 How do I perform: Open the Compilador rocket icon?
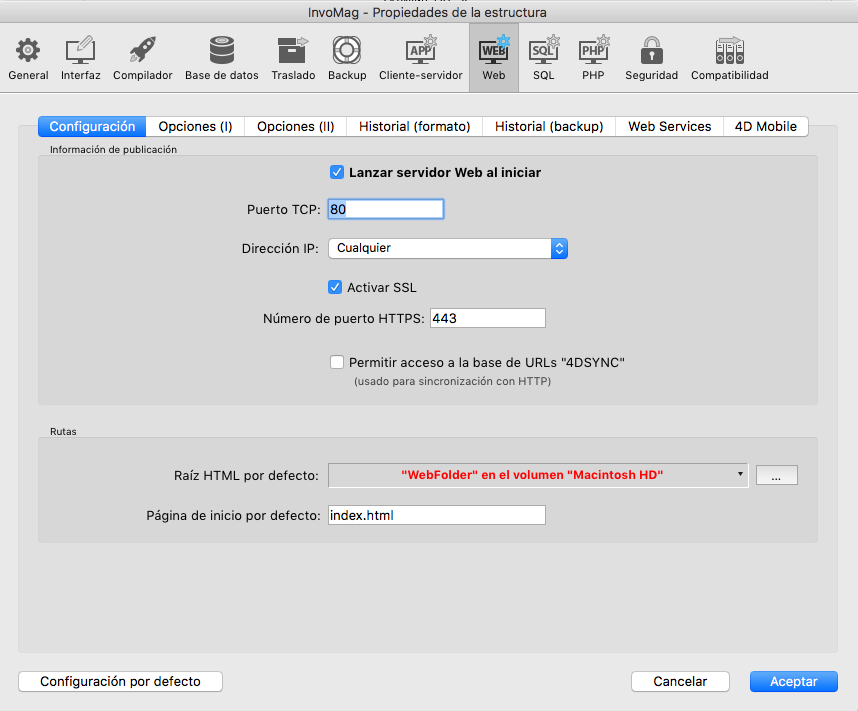coord(142,50)
